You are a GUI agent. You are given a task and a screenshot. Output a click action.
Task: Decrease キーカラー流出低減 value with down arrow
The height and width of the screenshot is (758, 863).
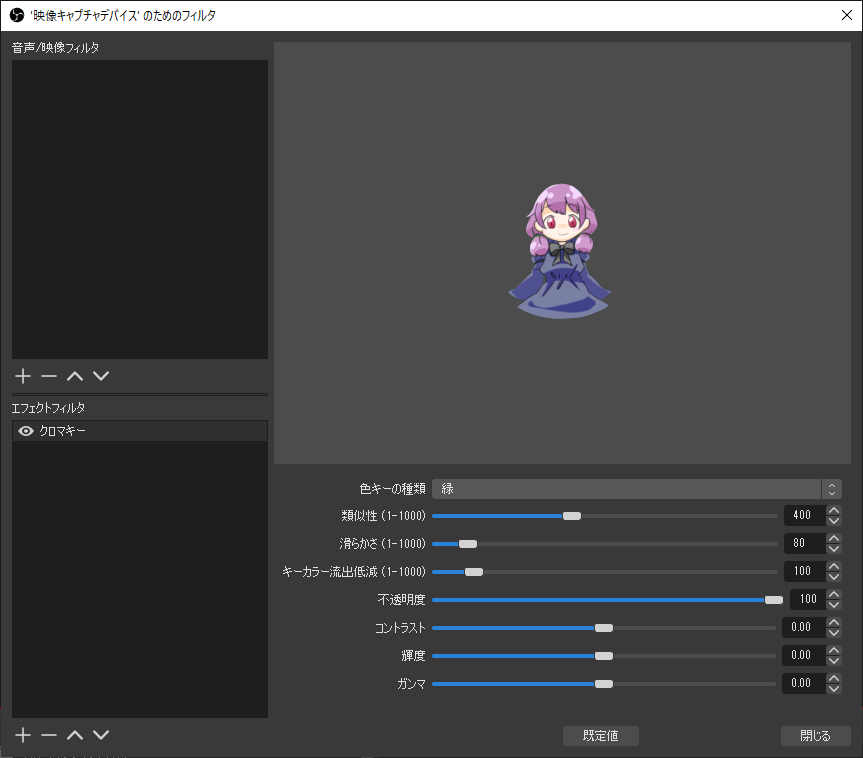tap(834, 577)
